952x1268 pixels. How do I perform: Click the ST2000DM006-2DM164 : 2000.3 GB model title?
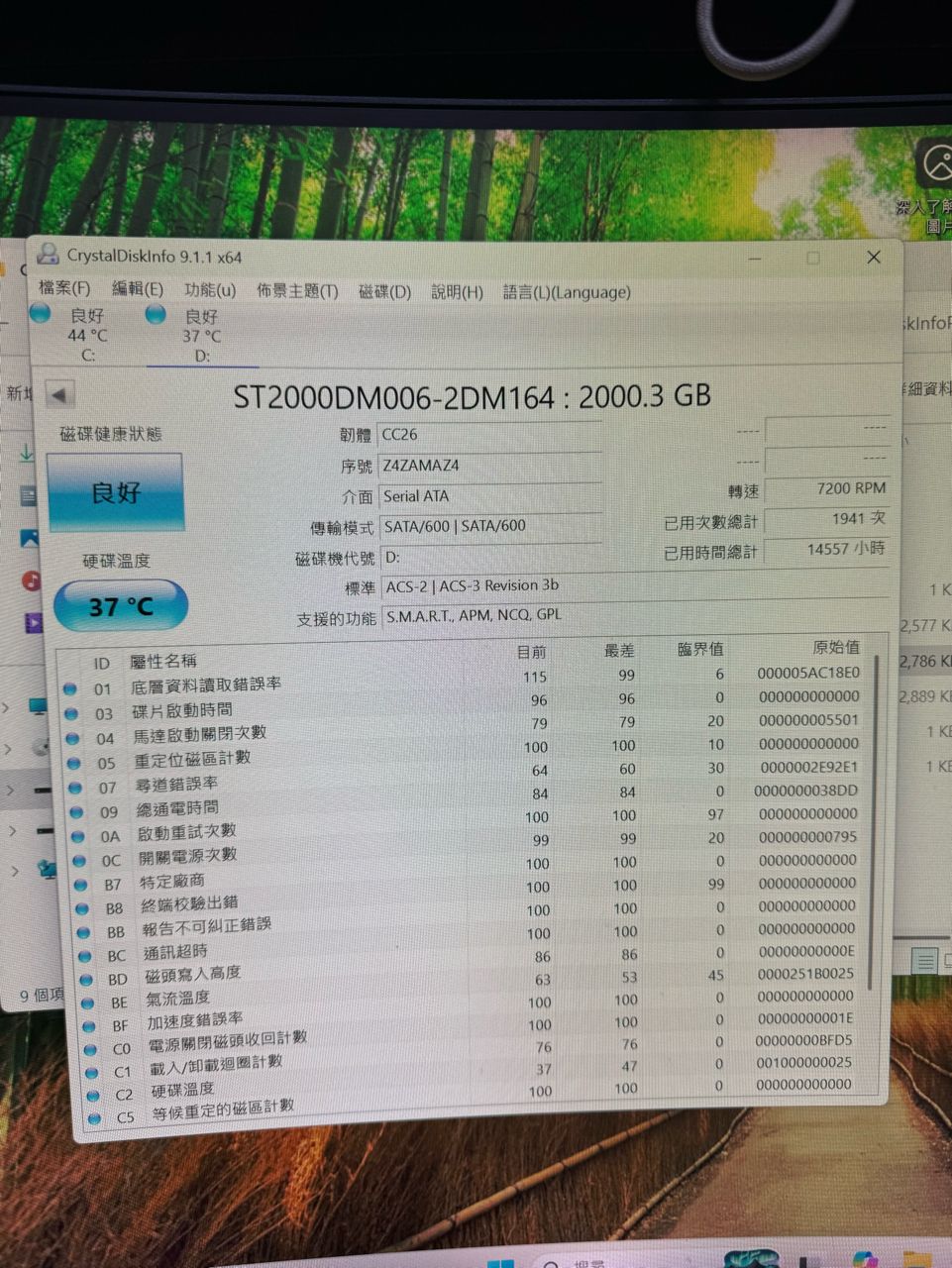click(472, 396)
